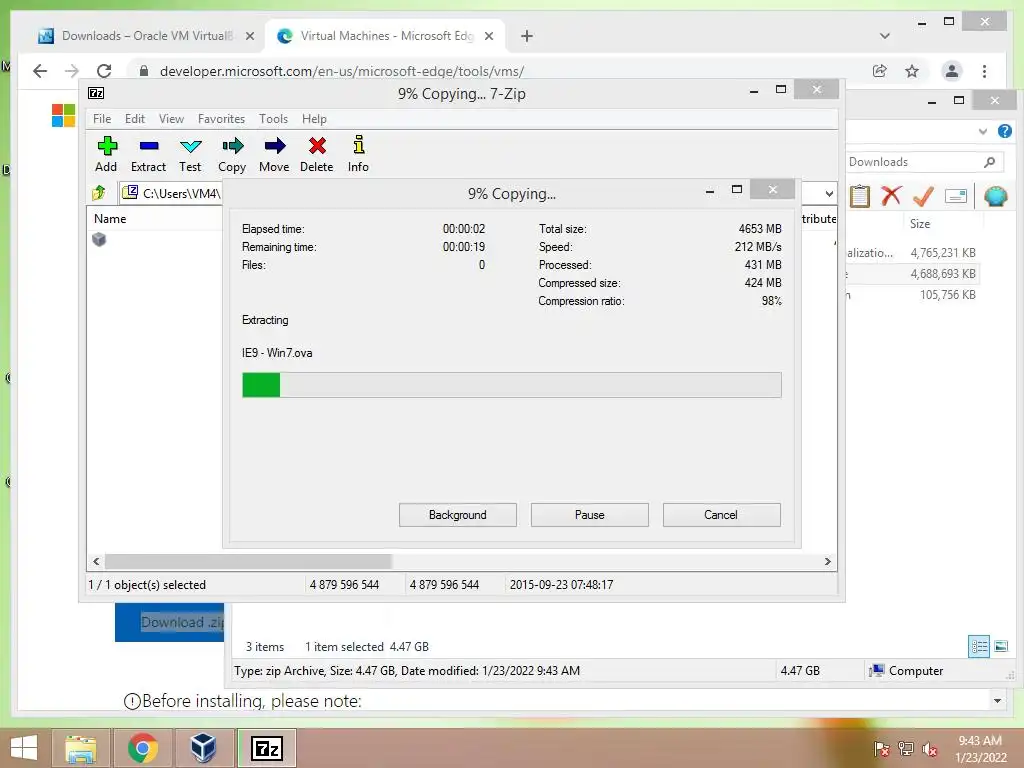
Task: Click the Name column header in 7-Zip
Action: point(110,219)
